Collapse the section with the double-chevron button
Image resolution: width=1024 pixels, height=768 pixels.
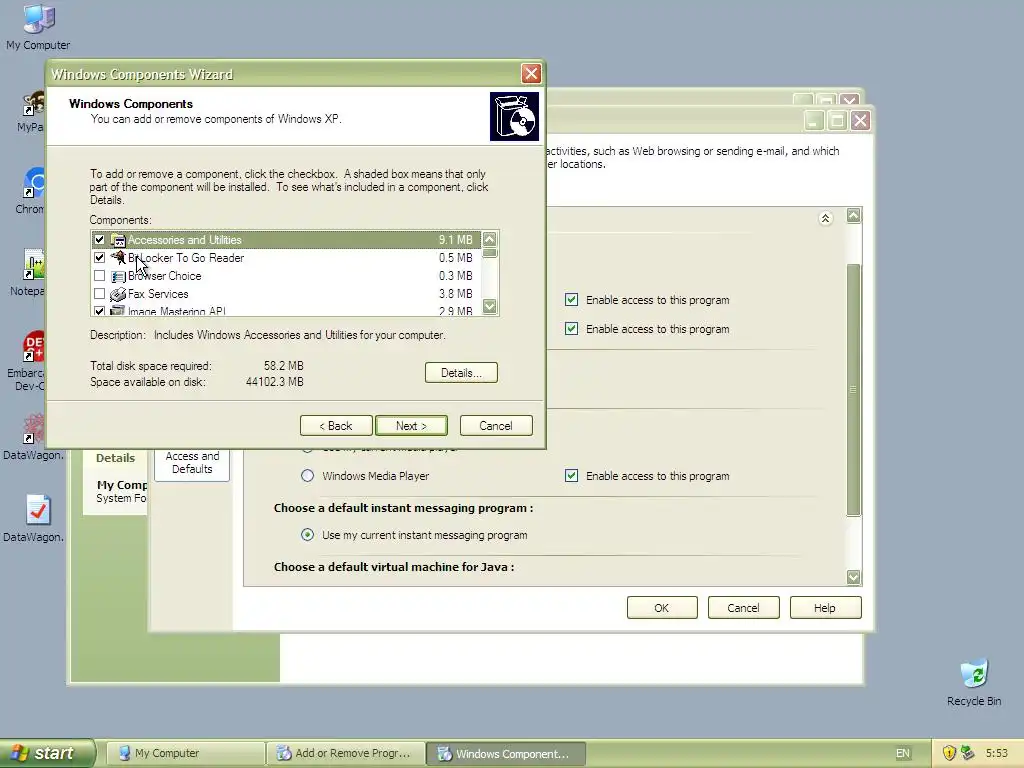coord(825,218)
